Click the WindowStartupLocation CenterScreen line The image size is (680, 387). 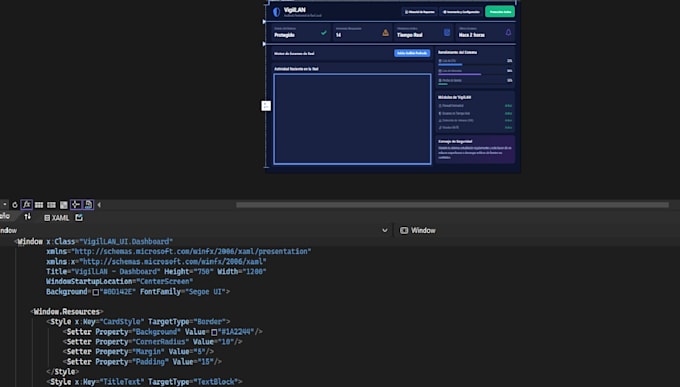point(120,282)
